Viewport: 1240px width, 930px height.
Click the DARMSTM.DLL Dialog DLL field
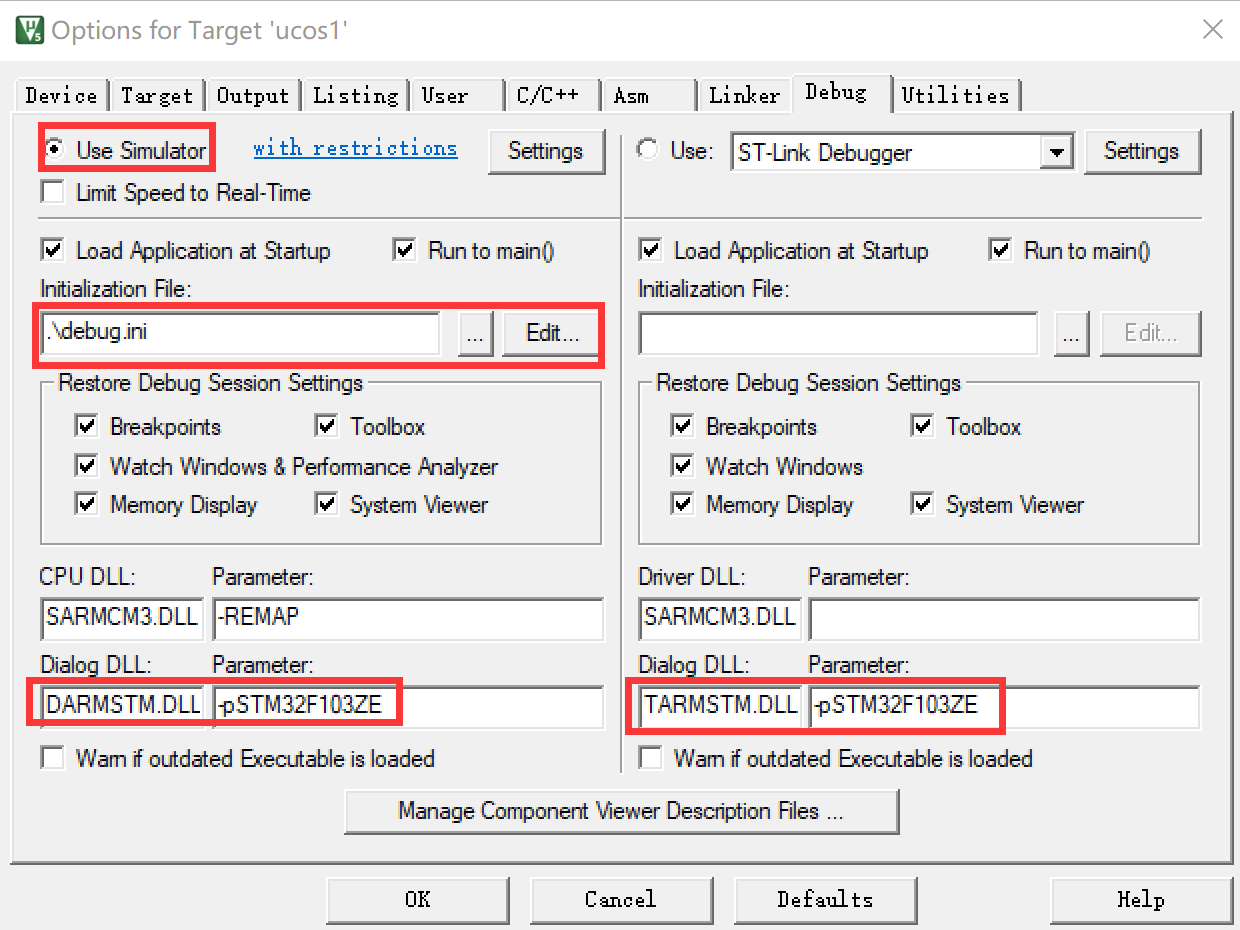pos(122,706)
